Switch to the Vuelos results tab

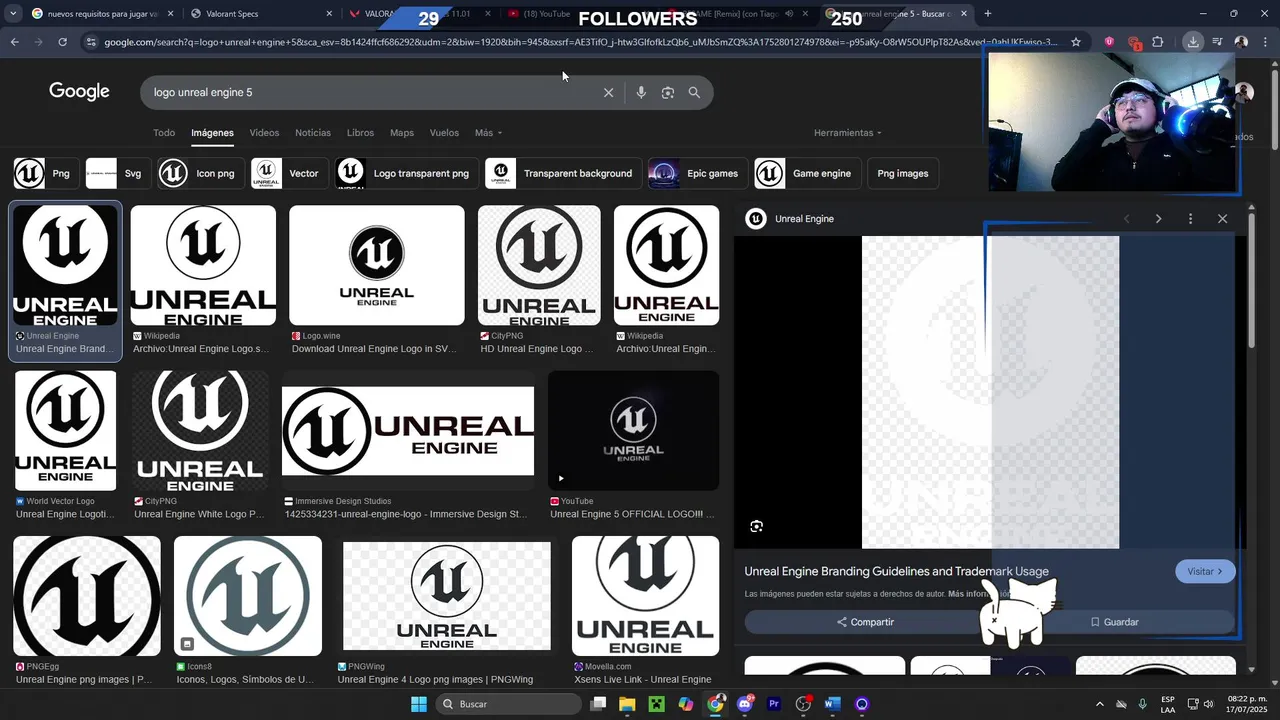coord(444,133)
